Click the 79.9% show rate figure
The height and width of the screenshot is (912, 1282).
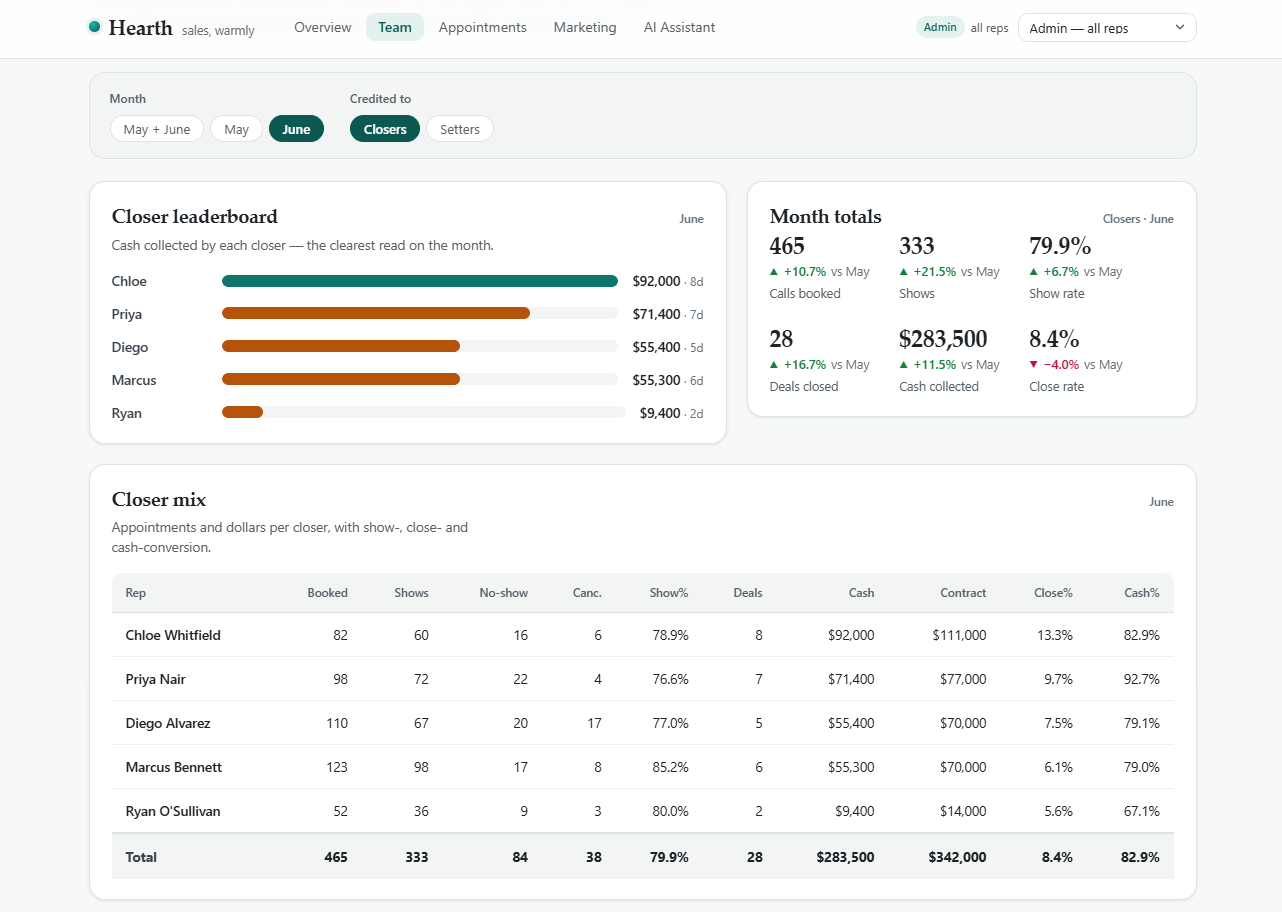point(1060,246)
